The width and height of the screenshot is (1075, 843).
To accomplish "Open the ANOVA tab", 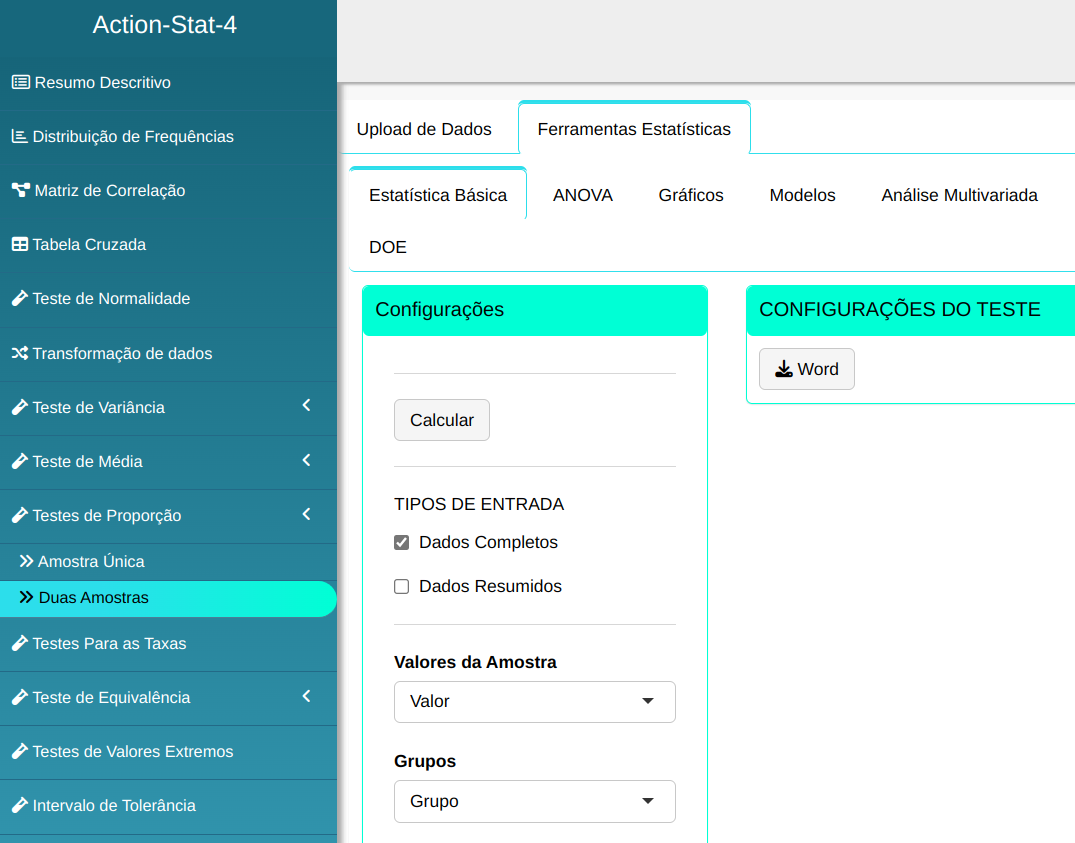I will 582,195.
